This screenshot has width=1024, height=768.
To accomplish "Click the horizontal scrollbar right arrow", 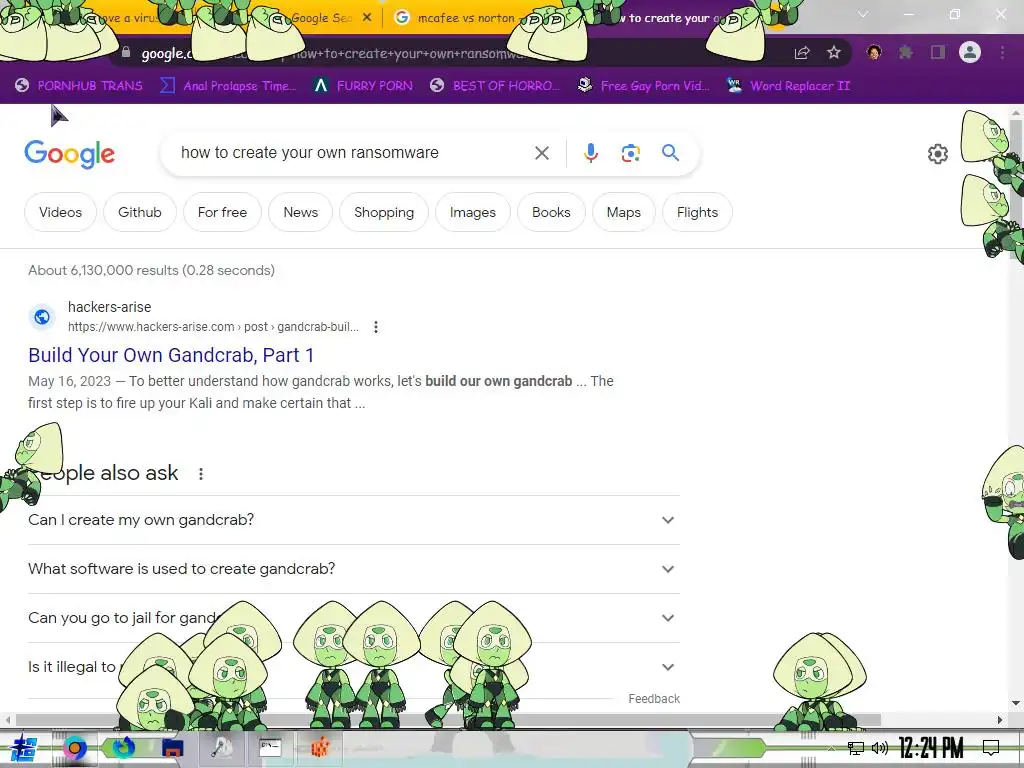I will [x=1000, y=720].
